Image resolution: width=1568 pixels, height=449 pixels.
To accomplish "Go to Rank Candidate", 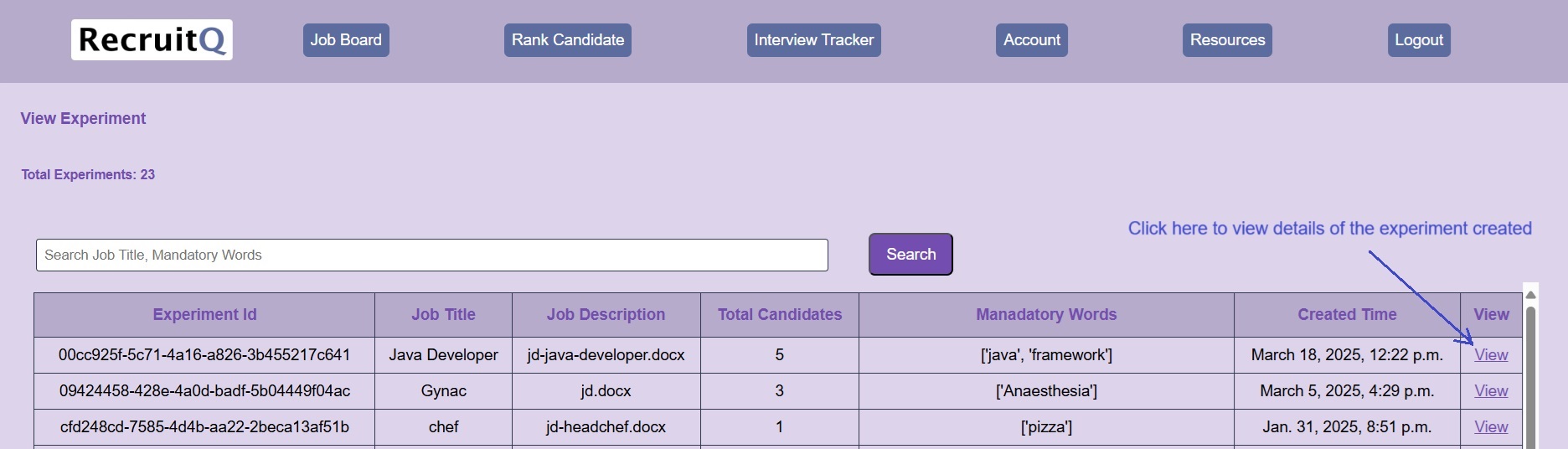I will pyautogui.click(x=568, y=40).
